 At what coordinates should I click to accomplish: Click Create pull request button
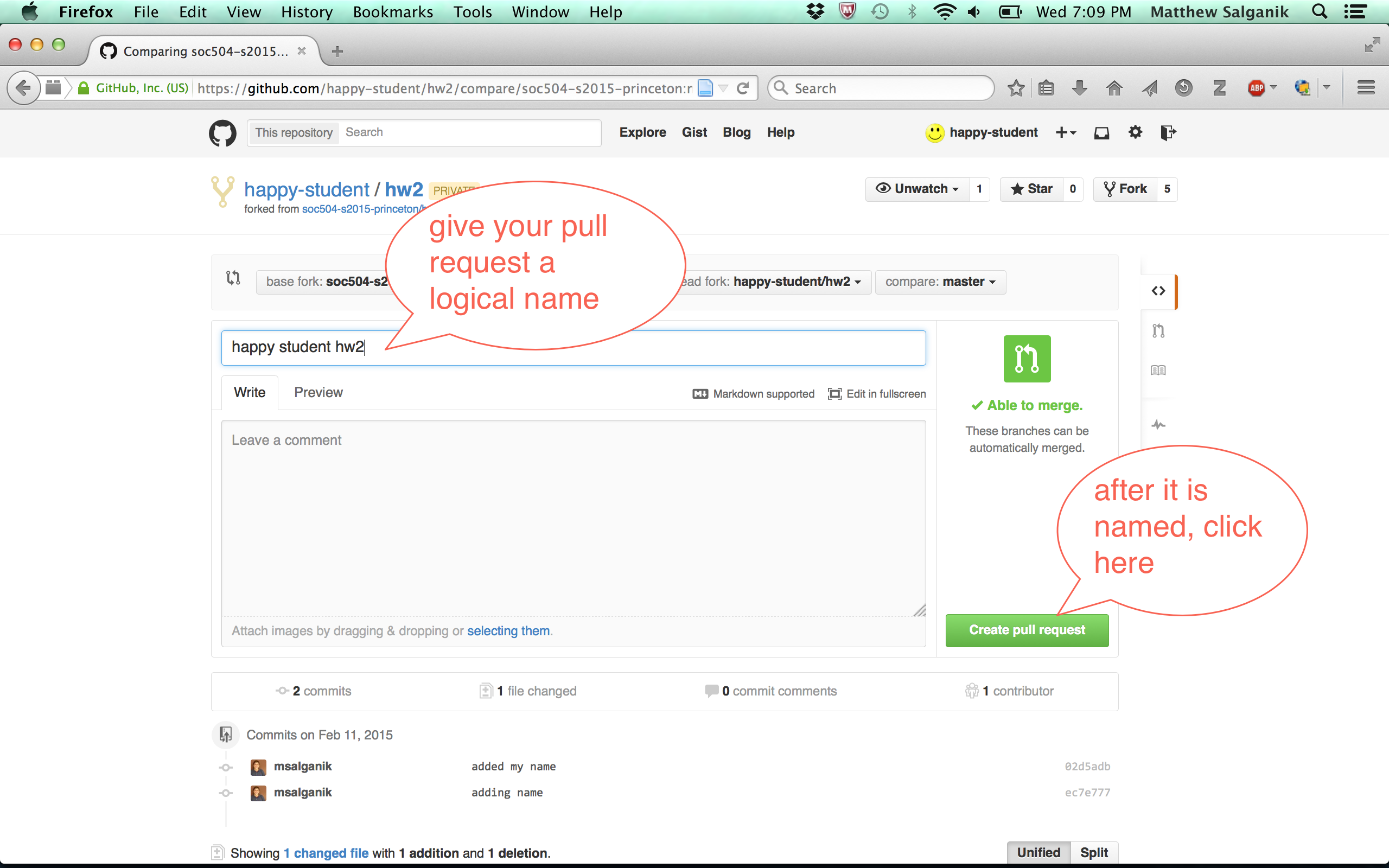(x=1027, y=630)
